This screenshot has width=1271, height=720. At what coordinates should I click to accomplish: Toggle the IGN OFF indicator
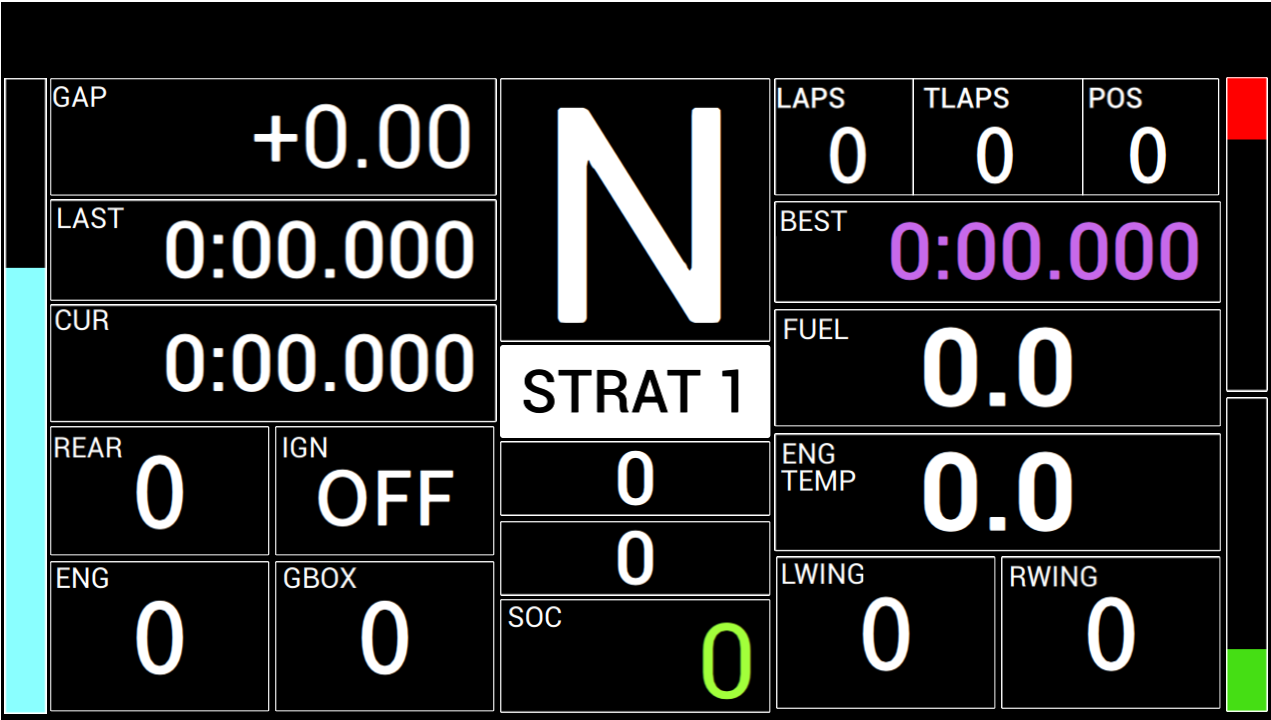point(385,491)
